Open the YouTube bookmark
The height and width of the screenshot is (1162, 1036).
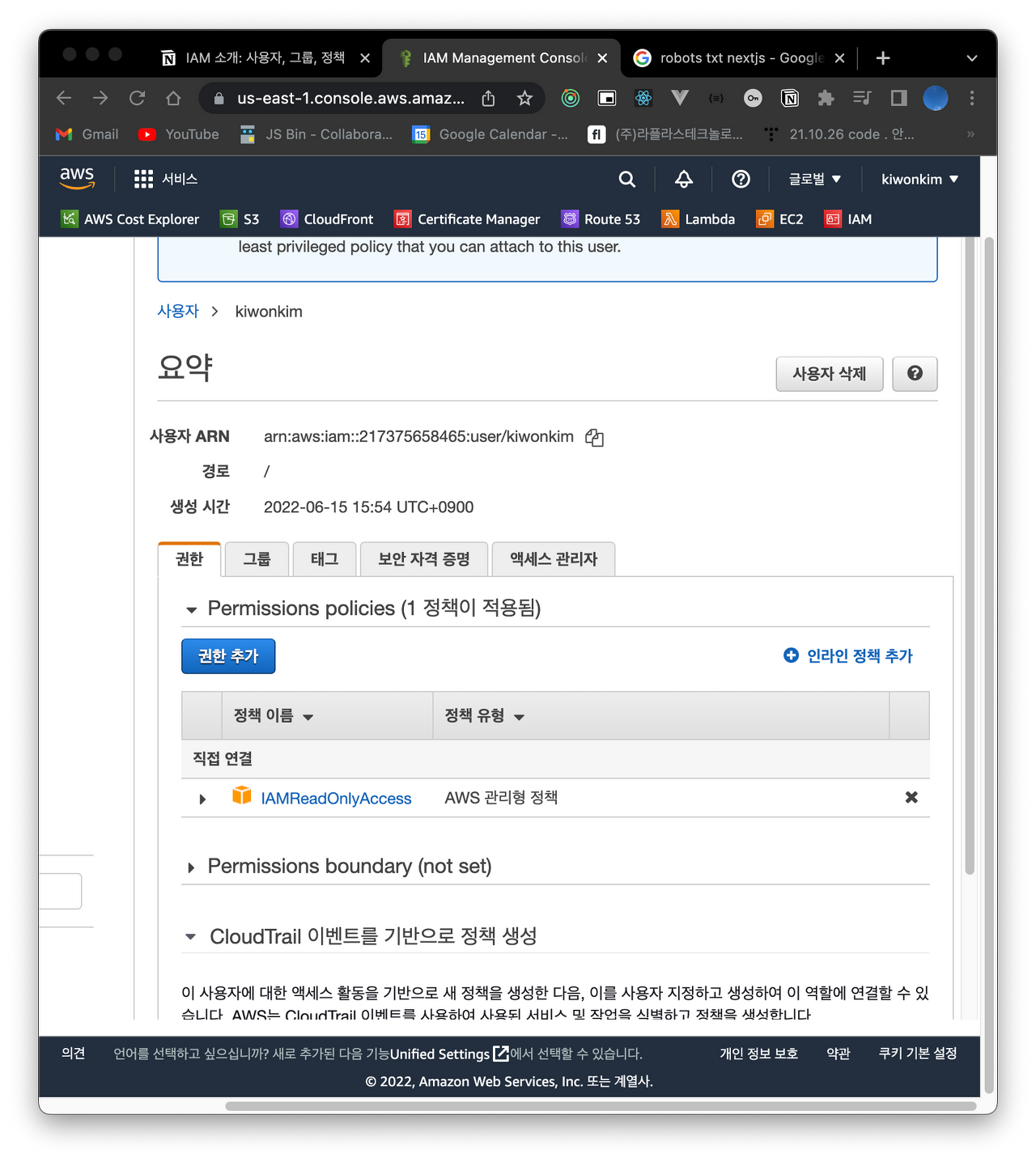click(179, 134)
